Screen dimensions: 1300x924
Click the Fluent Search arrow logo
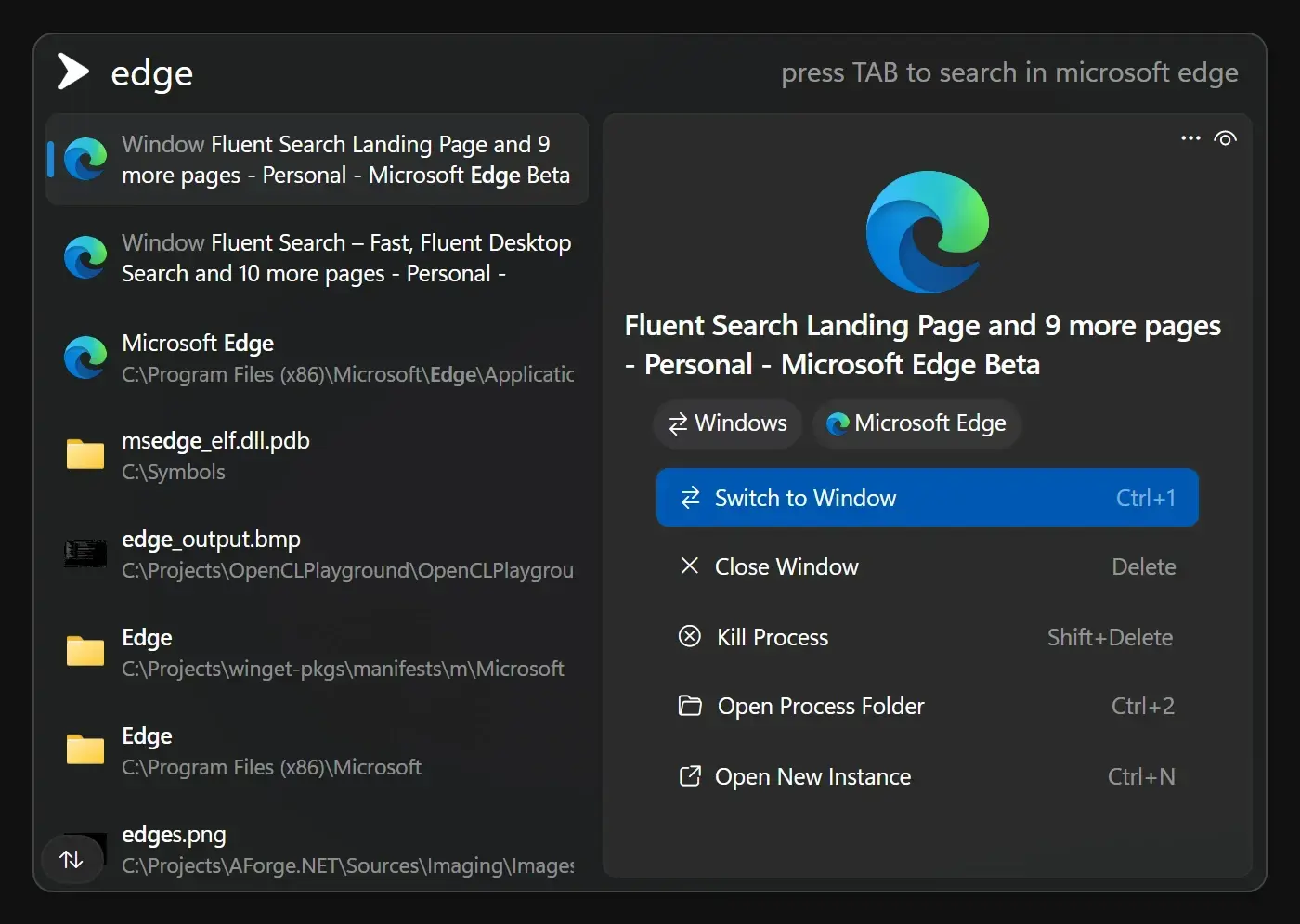(73, 72)
